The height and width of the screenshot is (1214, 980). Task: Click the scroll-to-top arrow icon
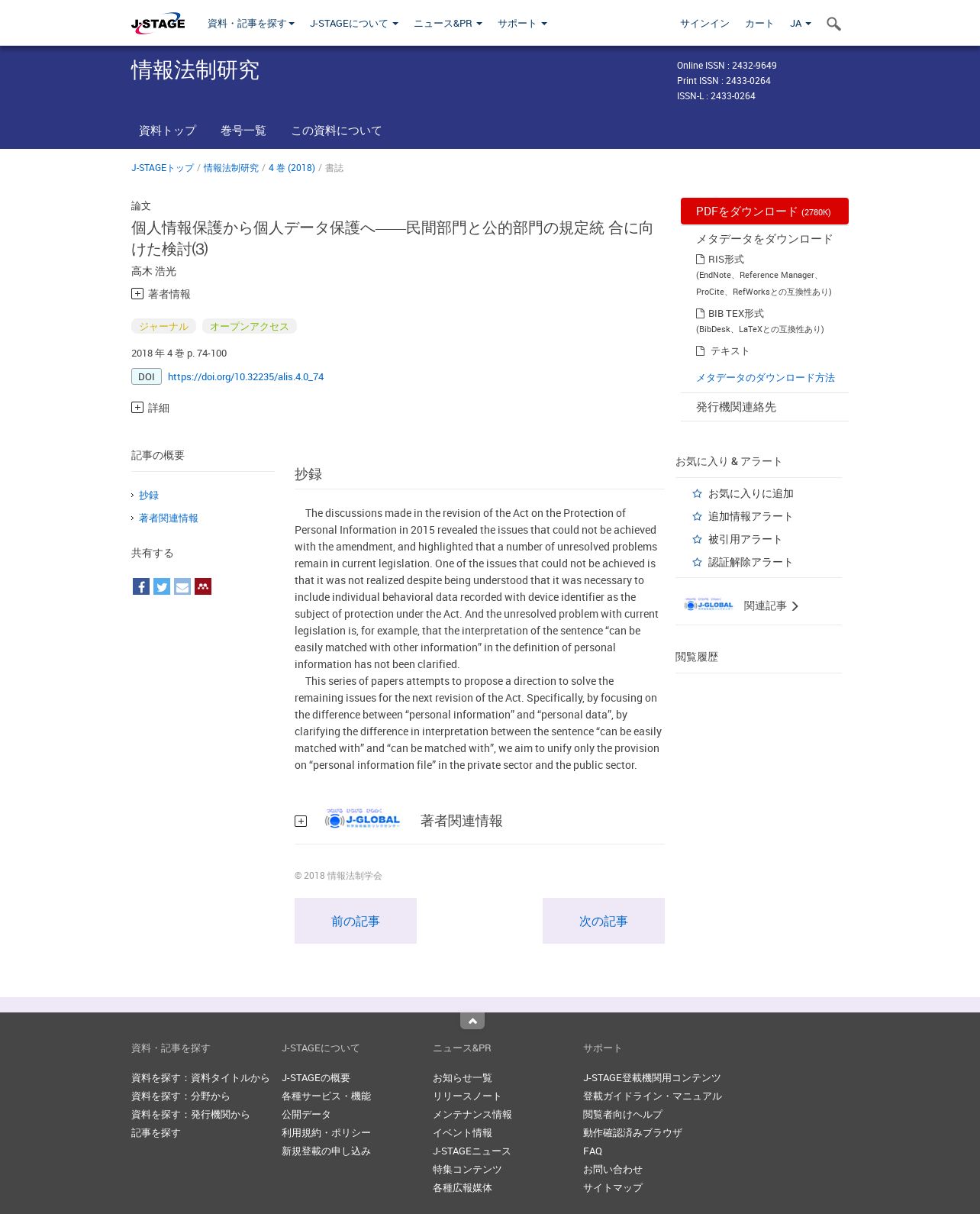[x=472, y=1021]
